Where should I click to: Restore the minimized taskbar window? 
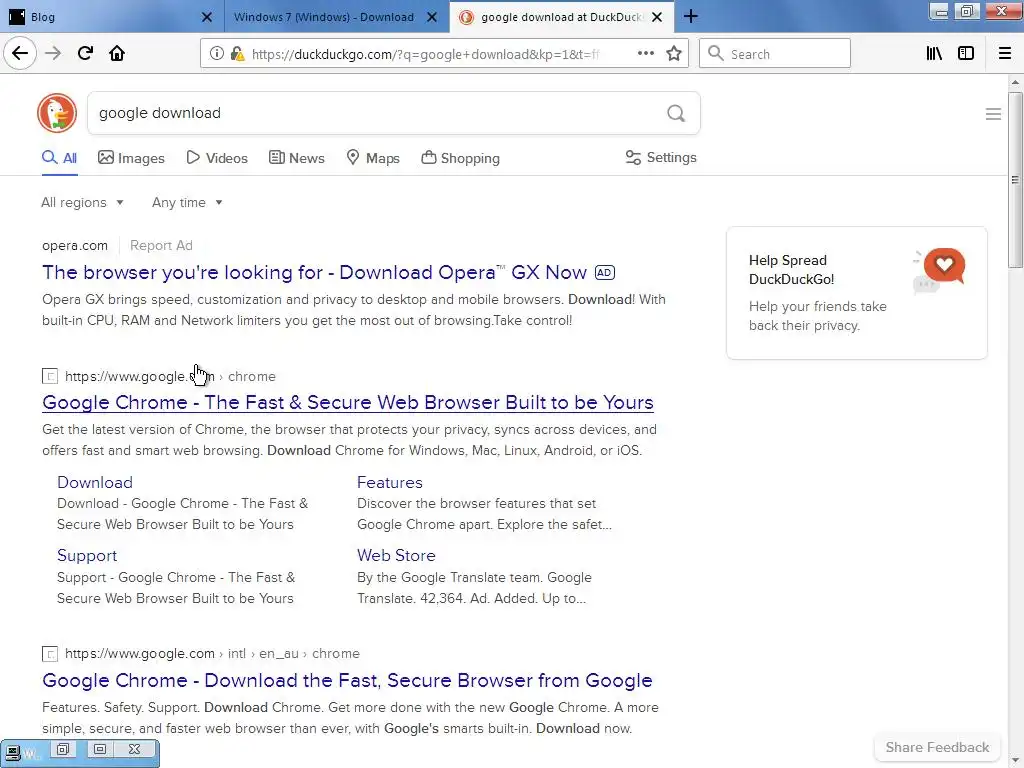coord(63,749)
